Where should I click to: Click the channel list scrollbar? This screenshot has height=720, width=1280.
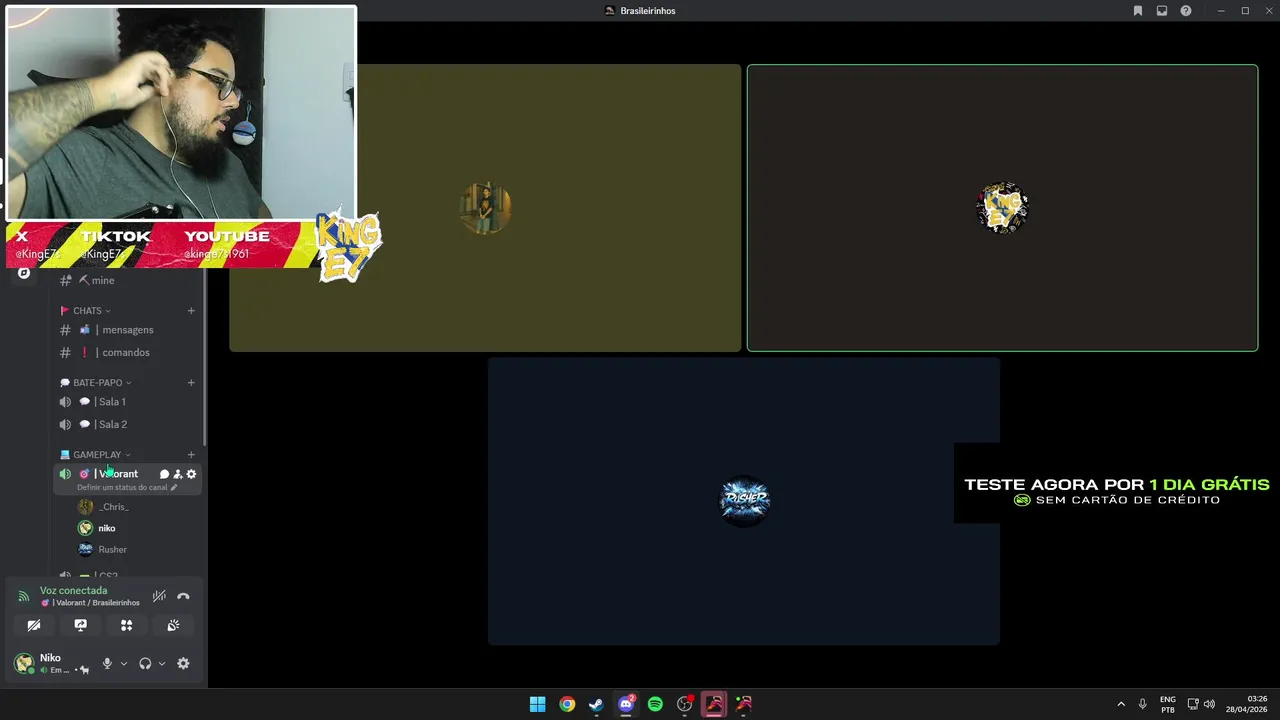pos(205,358)
